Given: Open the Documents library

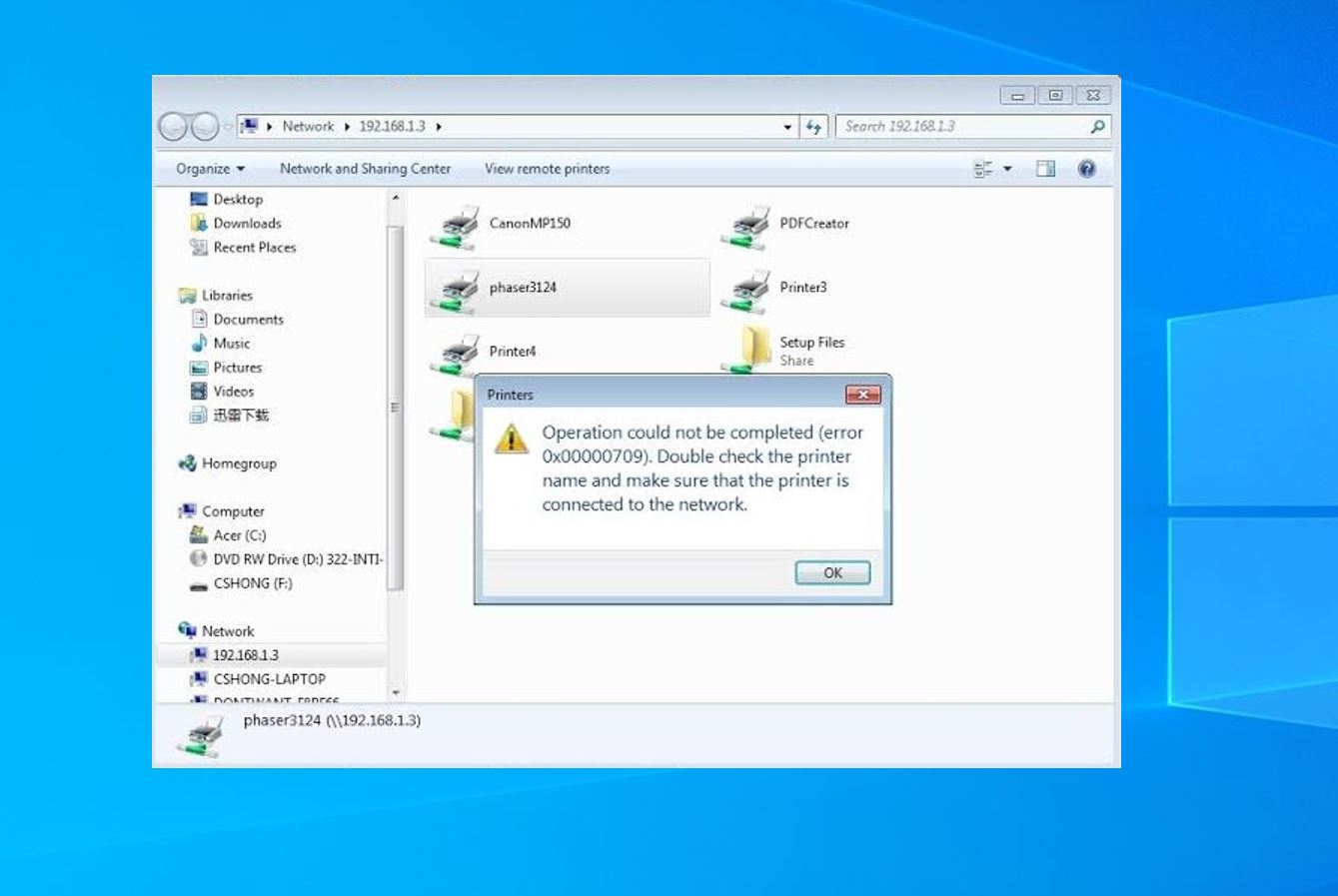Looking at the screenshot, I should pos(248,319).
